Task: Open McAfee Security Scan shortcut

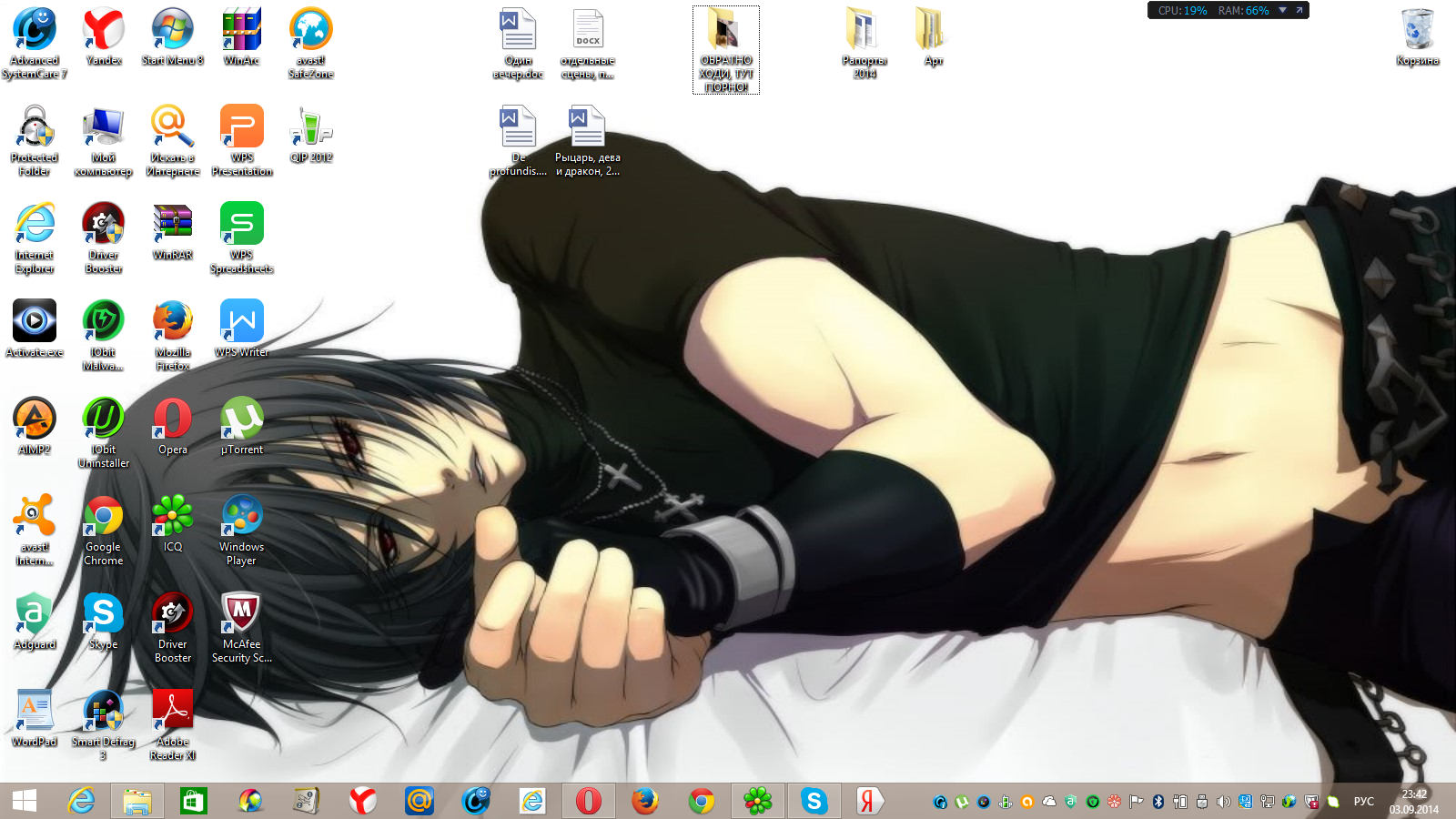Action: pyautogui.click(x=242, y=627)
